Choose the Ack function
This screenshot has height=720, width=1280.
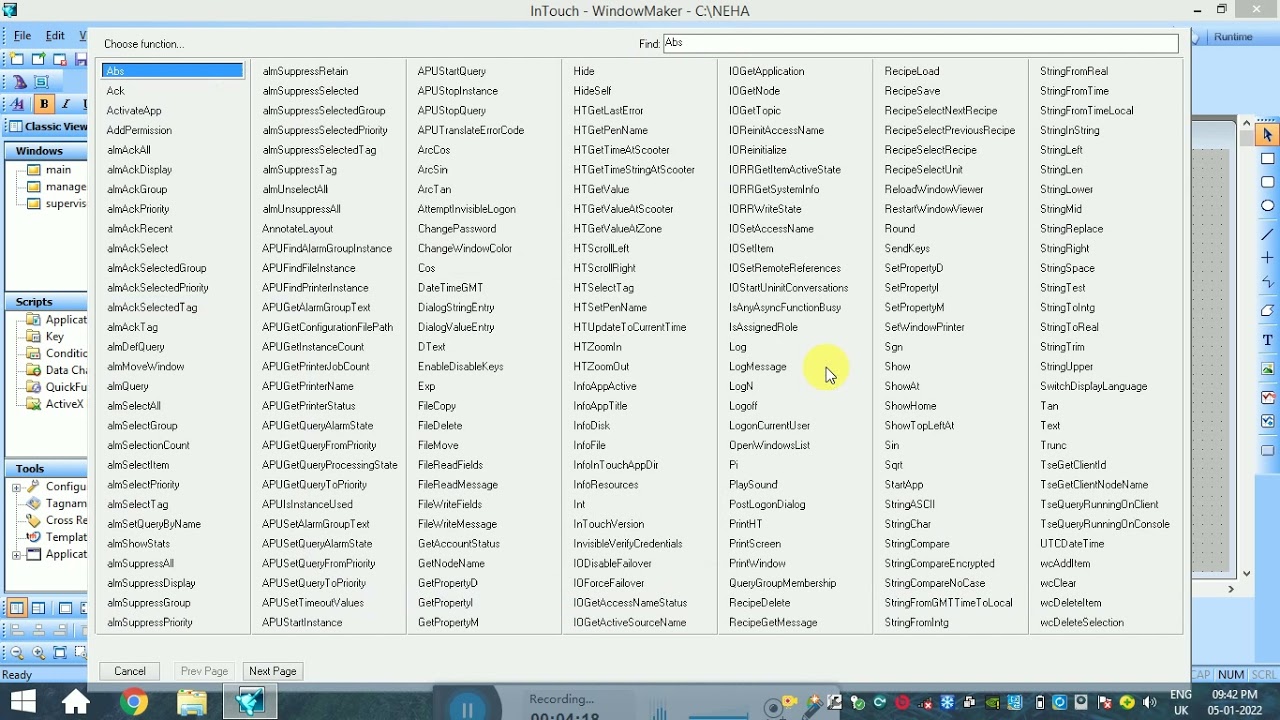coord(116,91)
